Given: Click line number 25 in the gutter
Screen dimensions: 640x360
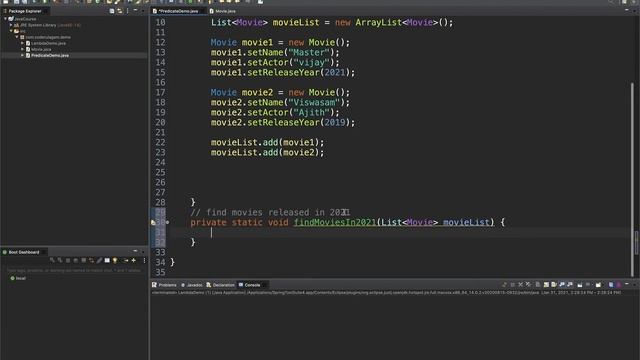Looking at the screenshot, I should coord(160,172).
